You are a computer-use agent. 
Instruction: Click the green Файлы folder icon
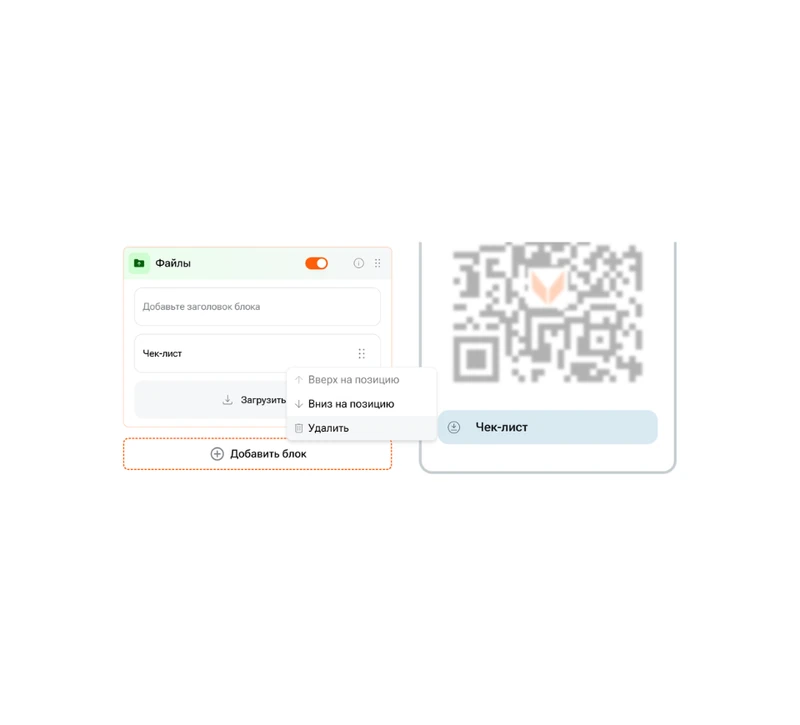tap(139, 263)
